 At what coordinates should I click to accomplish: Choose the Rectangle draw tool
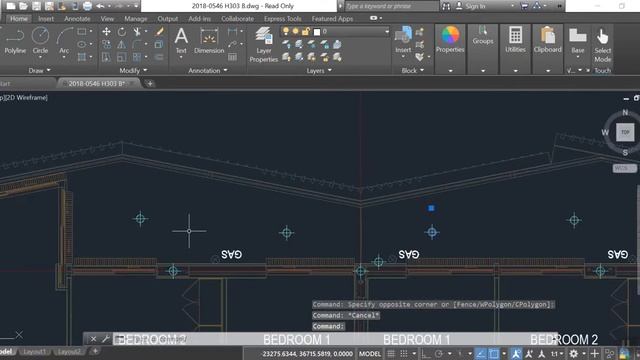click(x=82, y=31)
